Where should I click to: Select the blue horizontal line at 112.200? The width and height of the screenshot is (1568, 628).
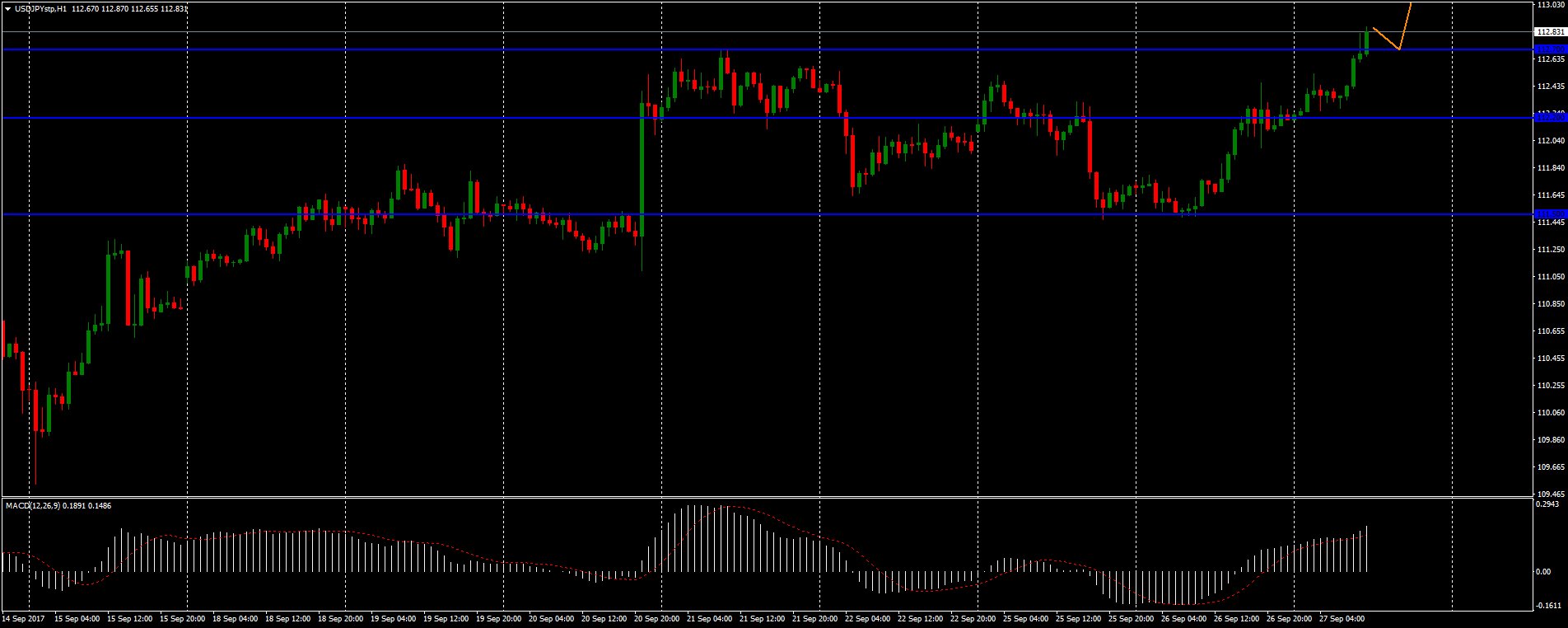click(766, 118)
